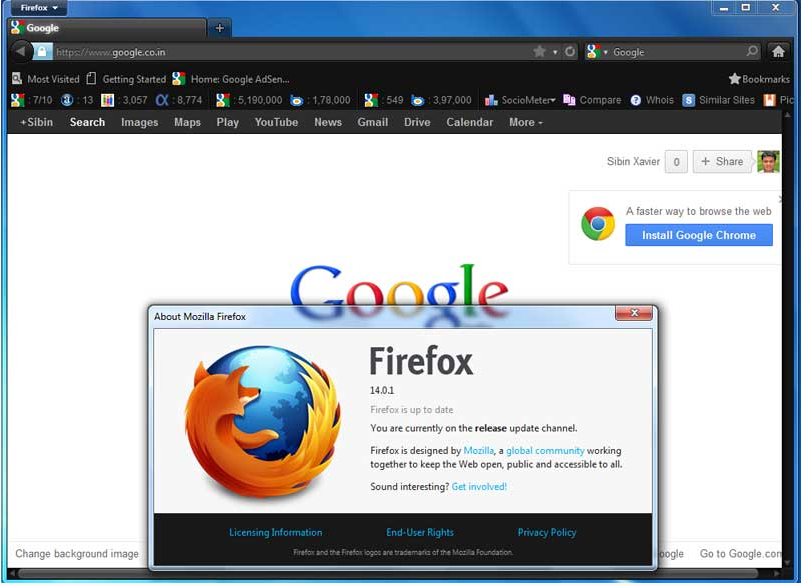Click the Bing index 1,78,000 indicator
The width and height of the screenshot is (801, 586).
pos(320,100)
